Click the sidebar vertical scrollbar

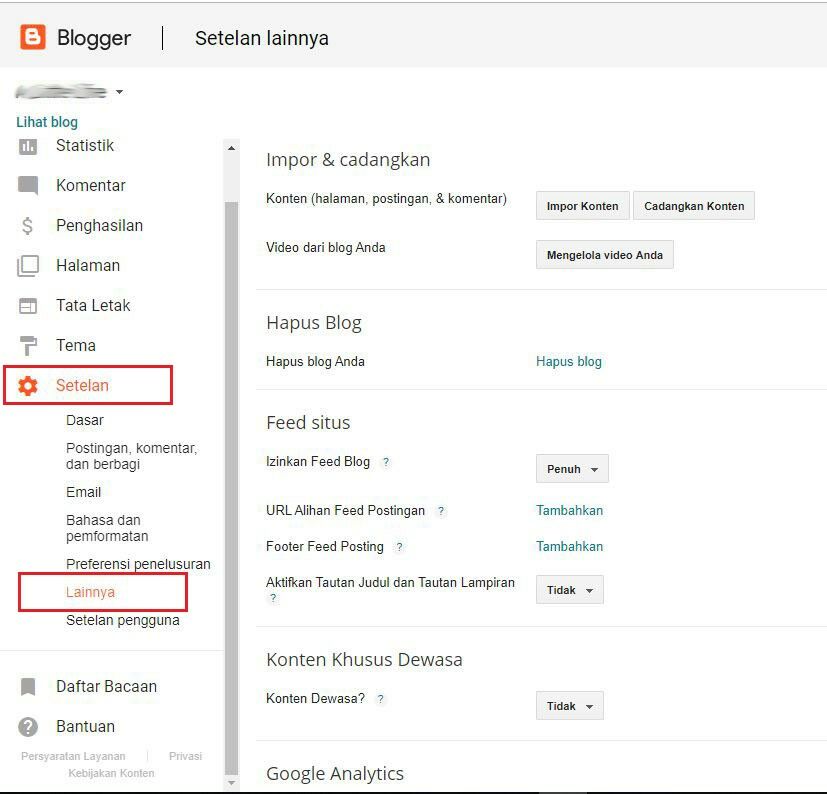232,480
